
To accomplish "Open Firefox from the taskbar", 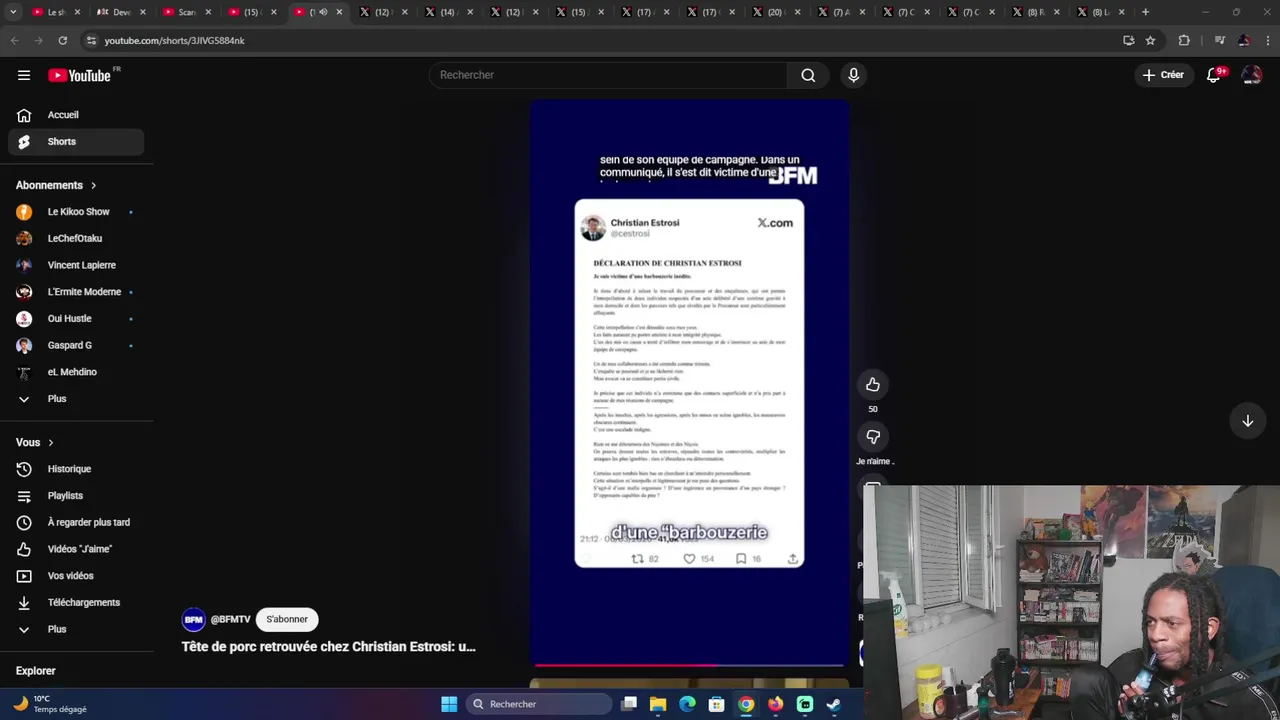I will point(775,704).
